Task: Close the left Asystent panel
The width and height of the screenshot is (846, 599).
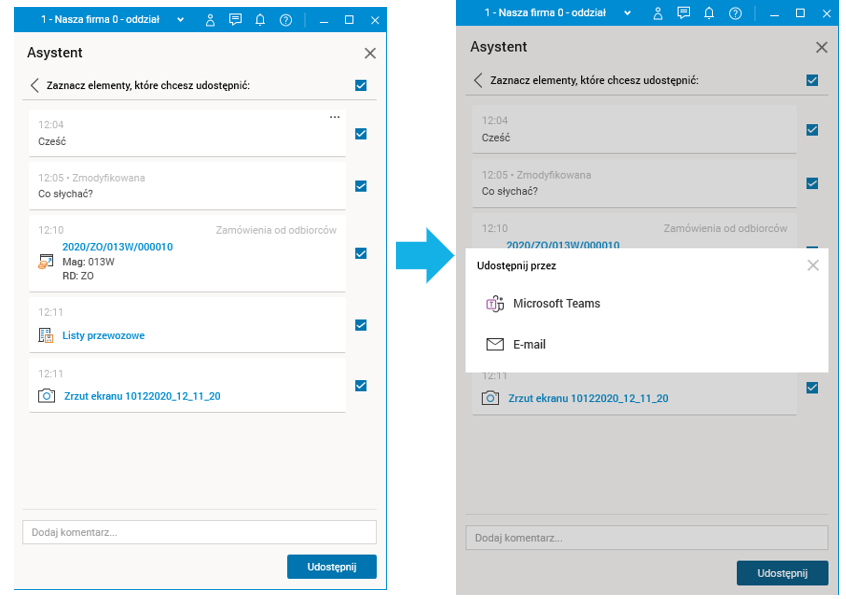Action: click(x=370, y=53)
